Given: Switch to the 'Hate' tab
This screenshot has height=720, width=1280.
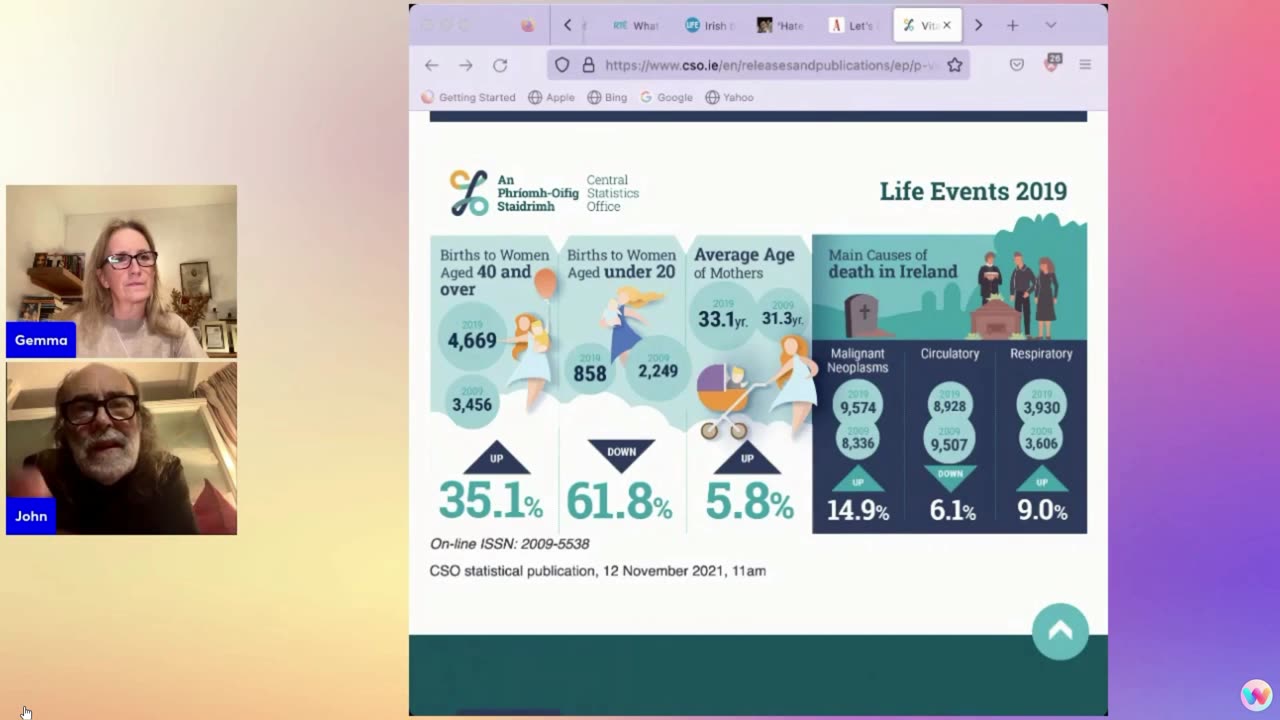Looking at the screenshot, I should 781,25.
